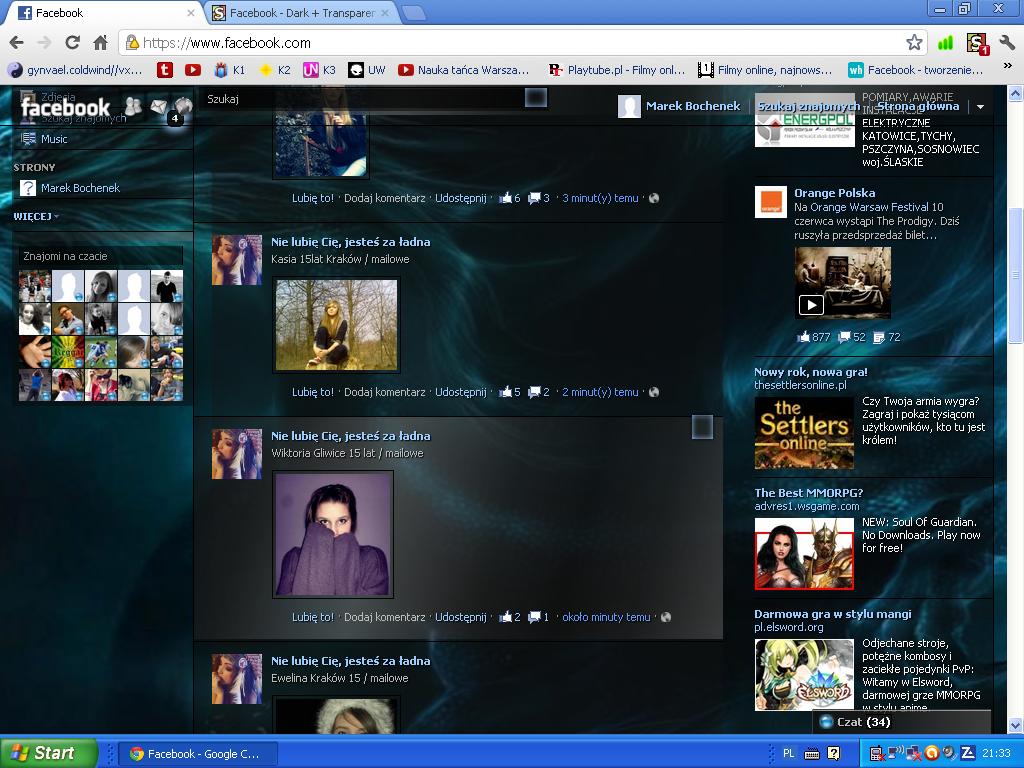Screen dimensions: 1024x768
Task: Reload the page with the refresh icon
Action: 72,43
